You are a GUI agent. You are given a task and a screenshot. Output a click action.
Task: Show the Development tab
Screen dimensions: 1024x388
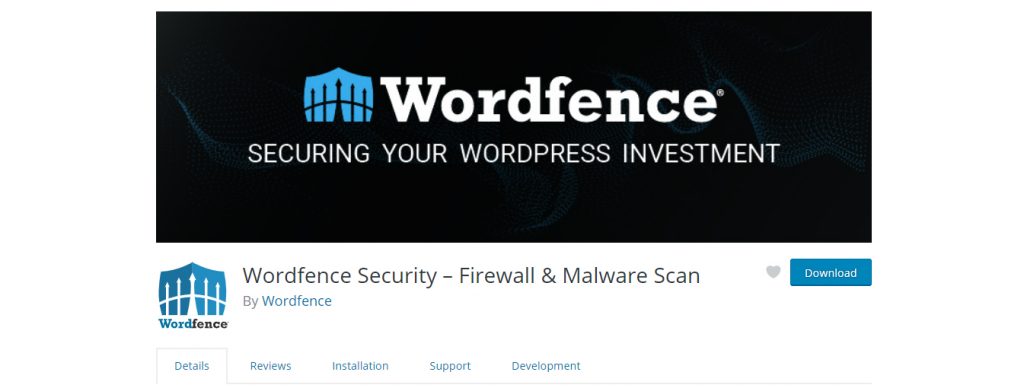pos(546,366)
